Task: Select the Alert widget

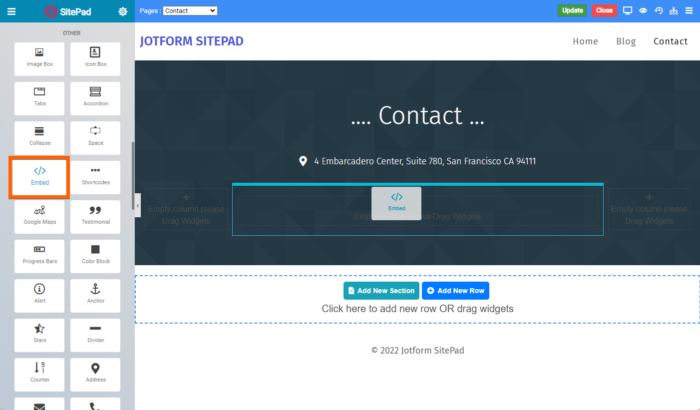Action: coord(39,296)
